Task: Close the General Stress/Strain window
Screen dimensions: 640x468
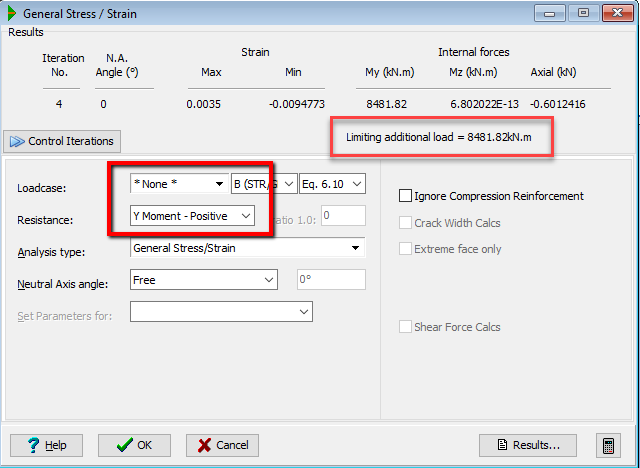Action: pos(618,13)
